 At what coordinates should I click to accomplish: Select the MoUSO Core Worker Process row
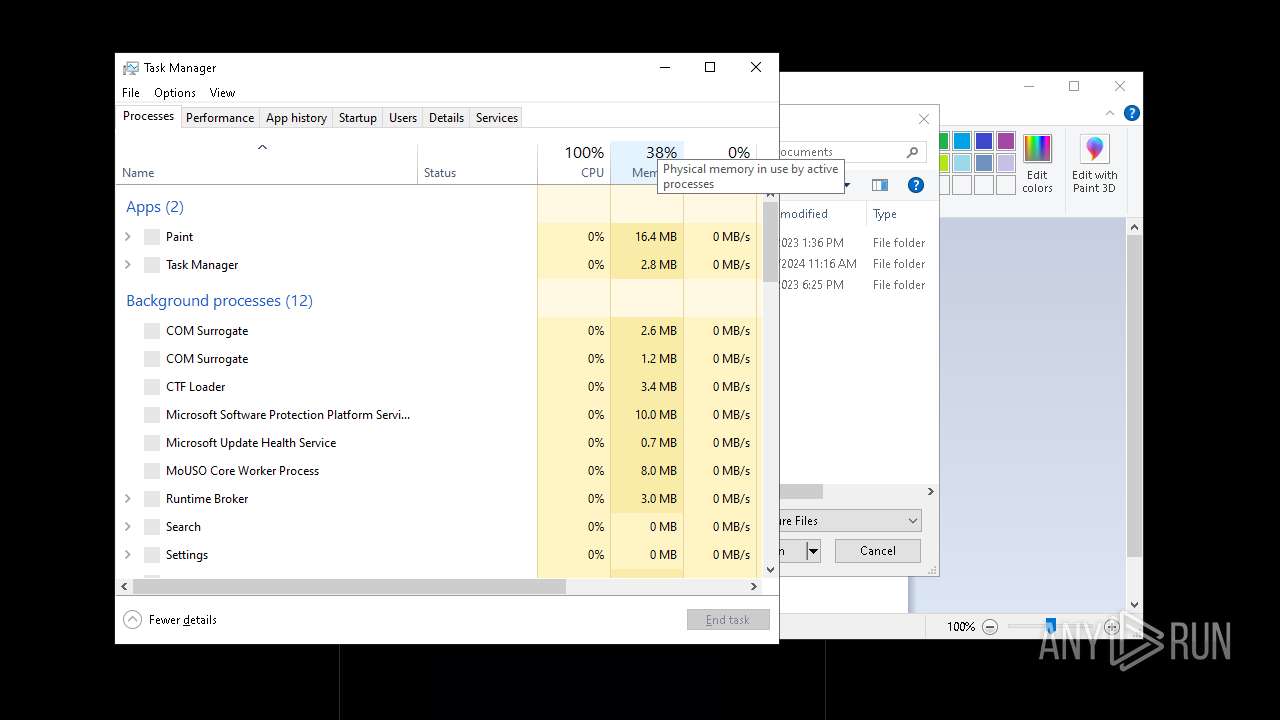tap(439, 471)
